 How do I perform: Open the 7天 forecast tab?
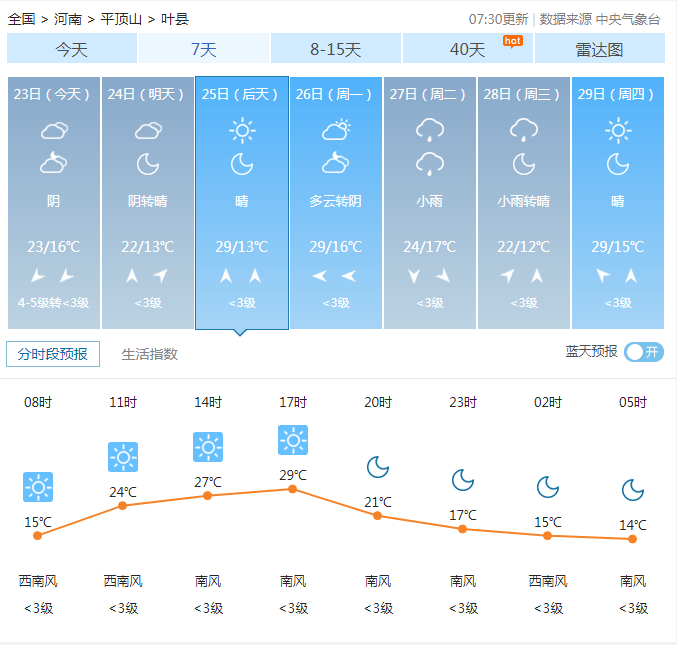coord(204,49)
